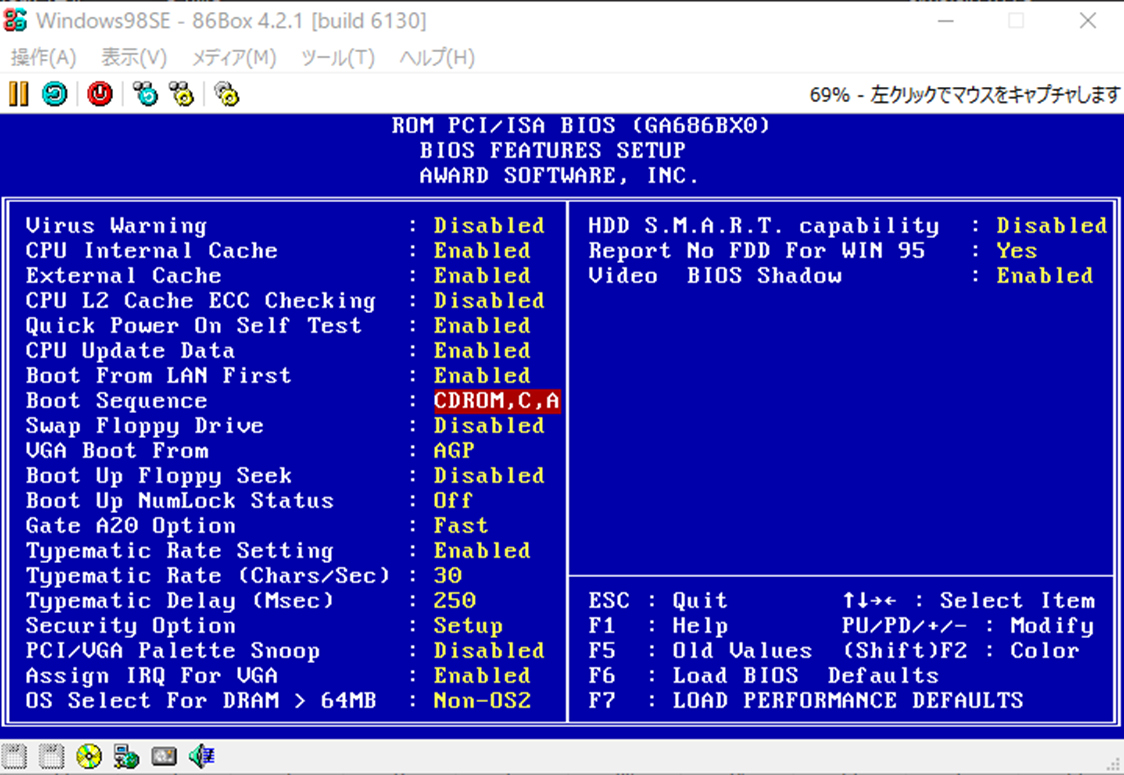Click the '(Shift)F2 : Color' help text
Viewport: 1124px width, 775px height.
(961, 651)
